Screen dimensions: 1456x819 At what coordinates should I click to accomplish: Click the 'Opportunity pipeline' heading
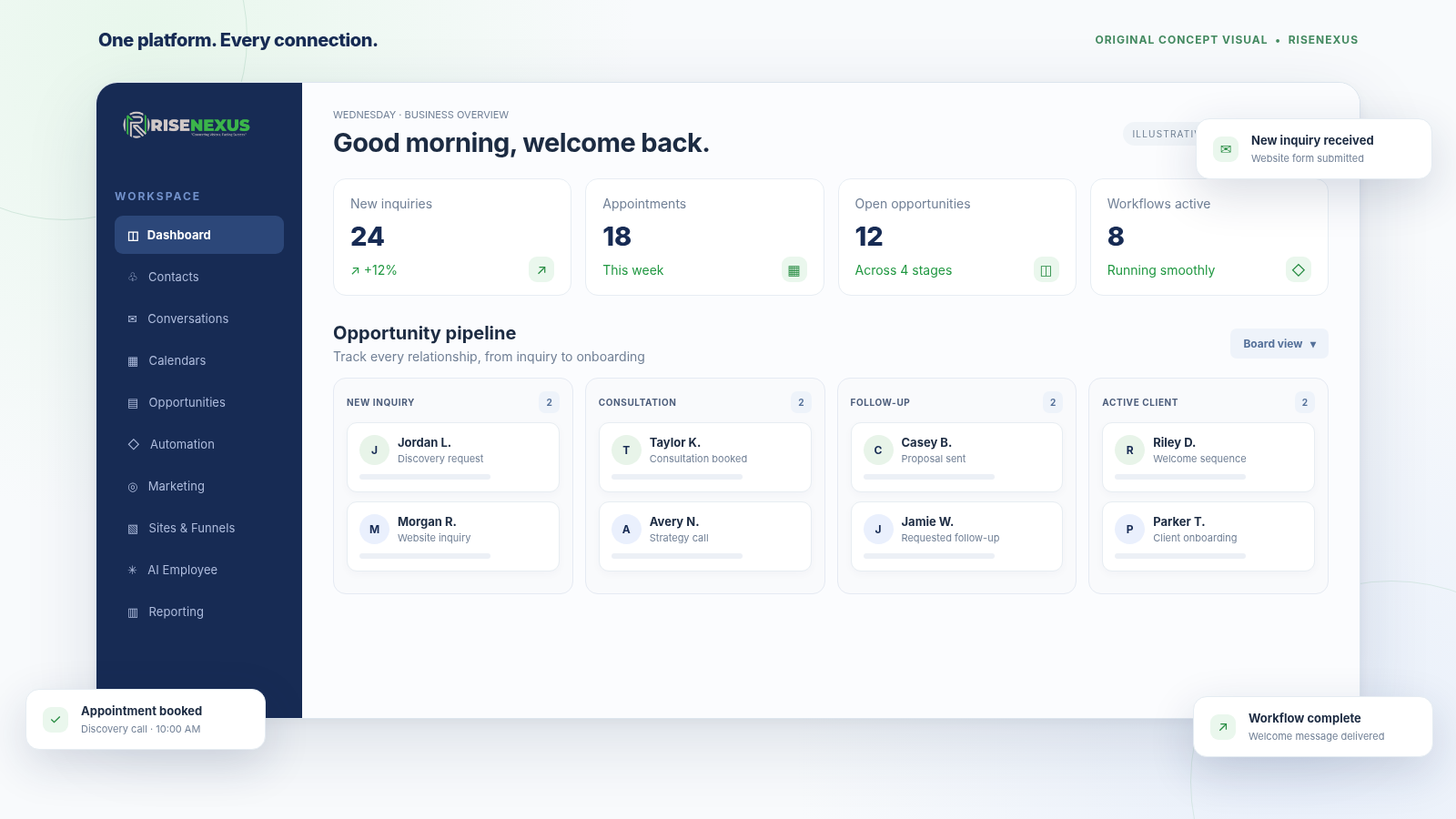(425, 333)
